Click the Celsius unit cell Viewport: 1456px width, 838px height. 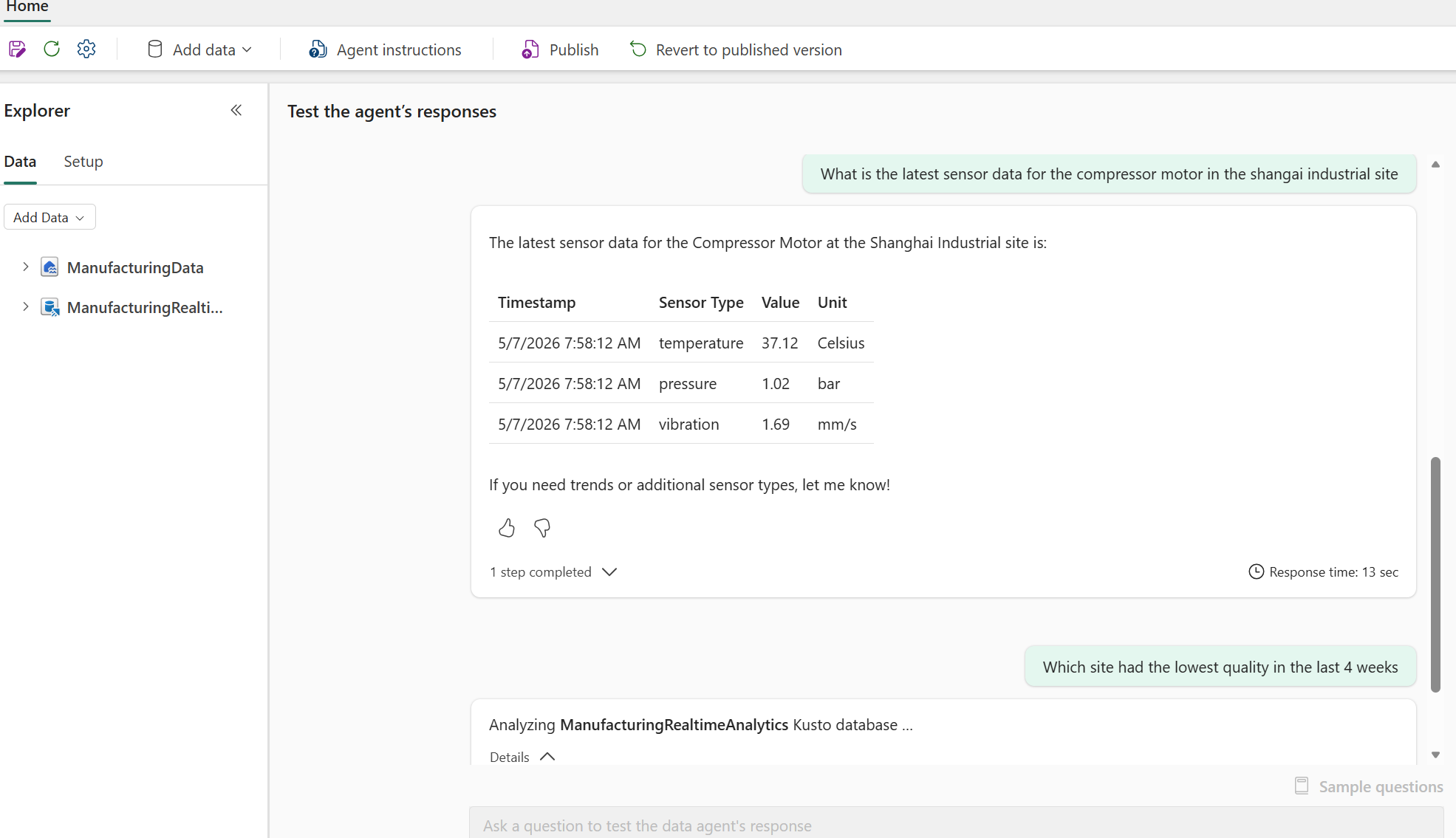(x=841, y=343)
